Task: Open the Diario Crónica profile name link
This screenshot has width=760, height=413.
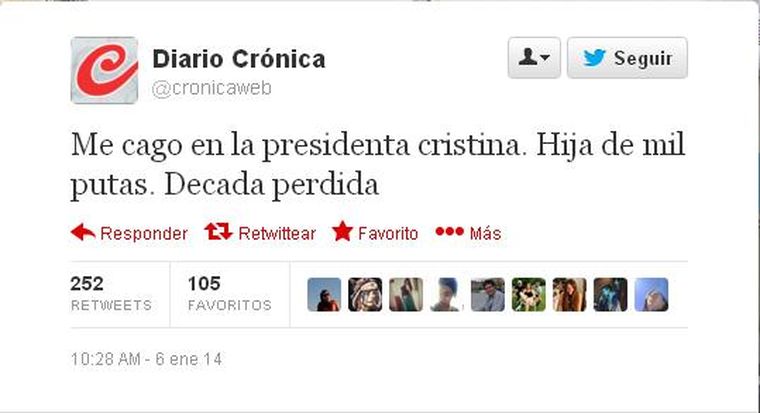Action: pyautogui.click(x=239, y=59)
